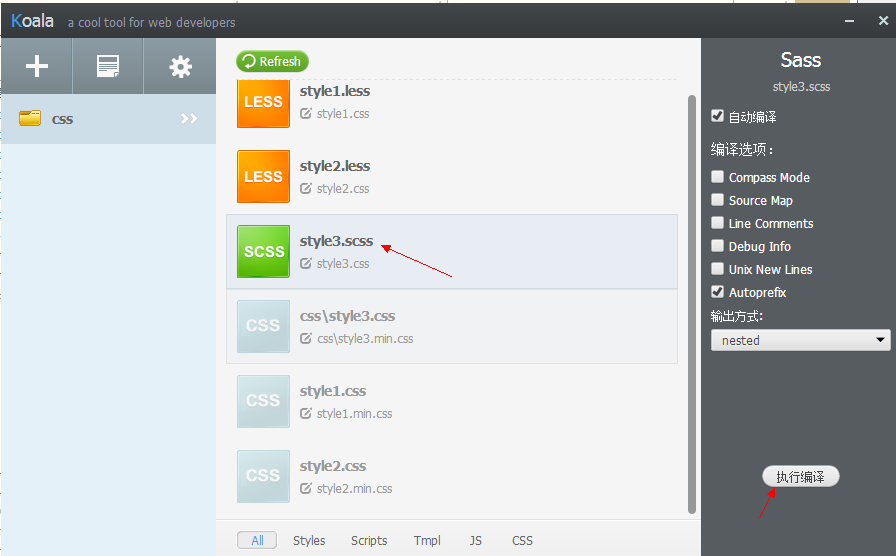Click the SCSS badge for style3.scss
Image resolution: width=896 pixels, height=556 pixels.
pos(263,251)
